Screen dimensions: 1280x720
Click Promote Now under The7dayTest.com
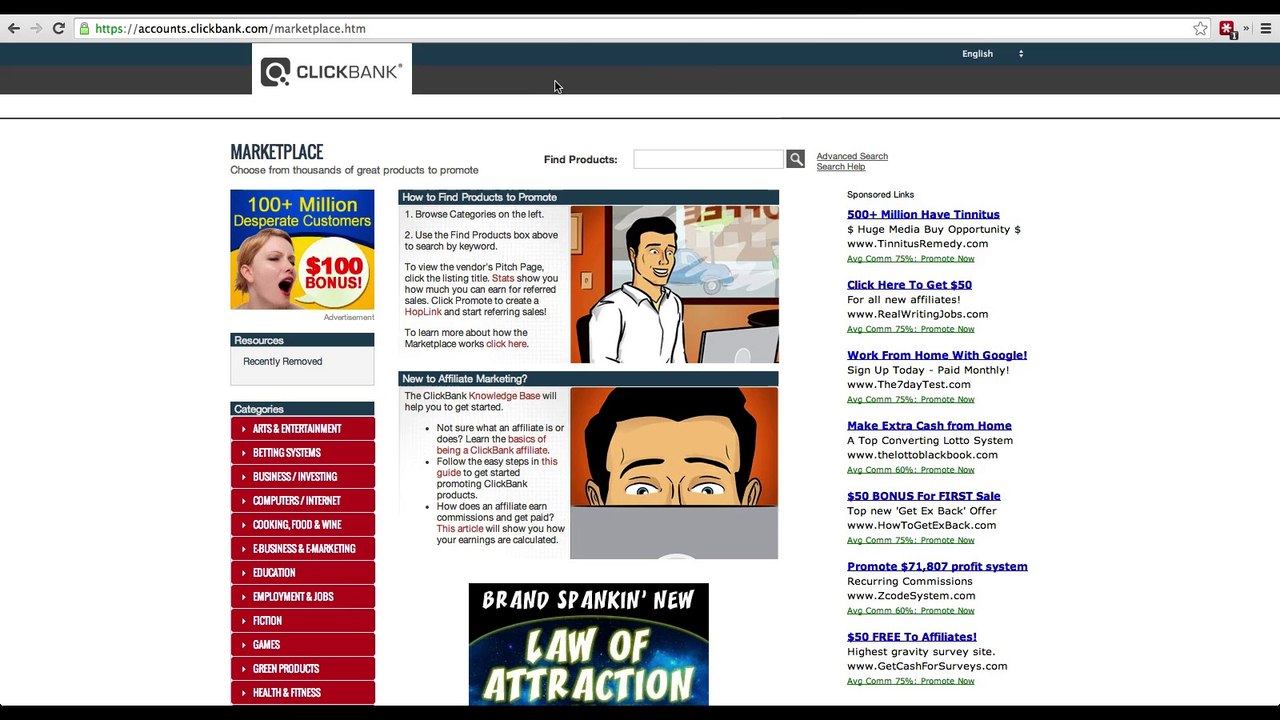pos(947,399)
